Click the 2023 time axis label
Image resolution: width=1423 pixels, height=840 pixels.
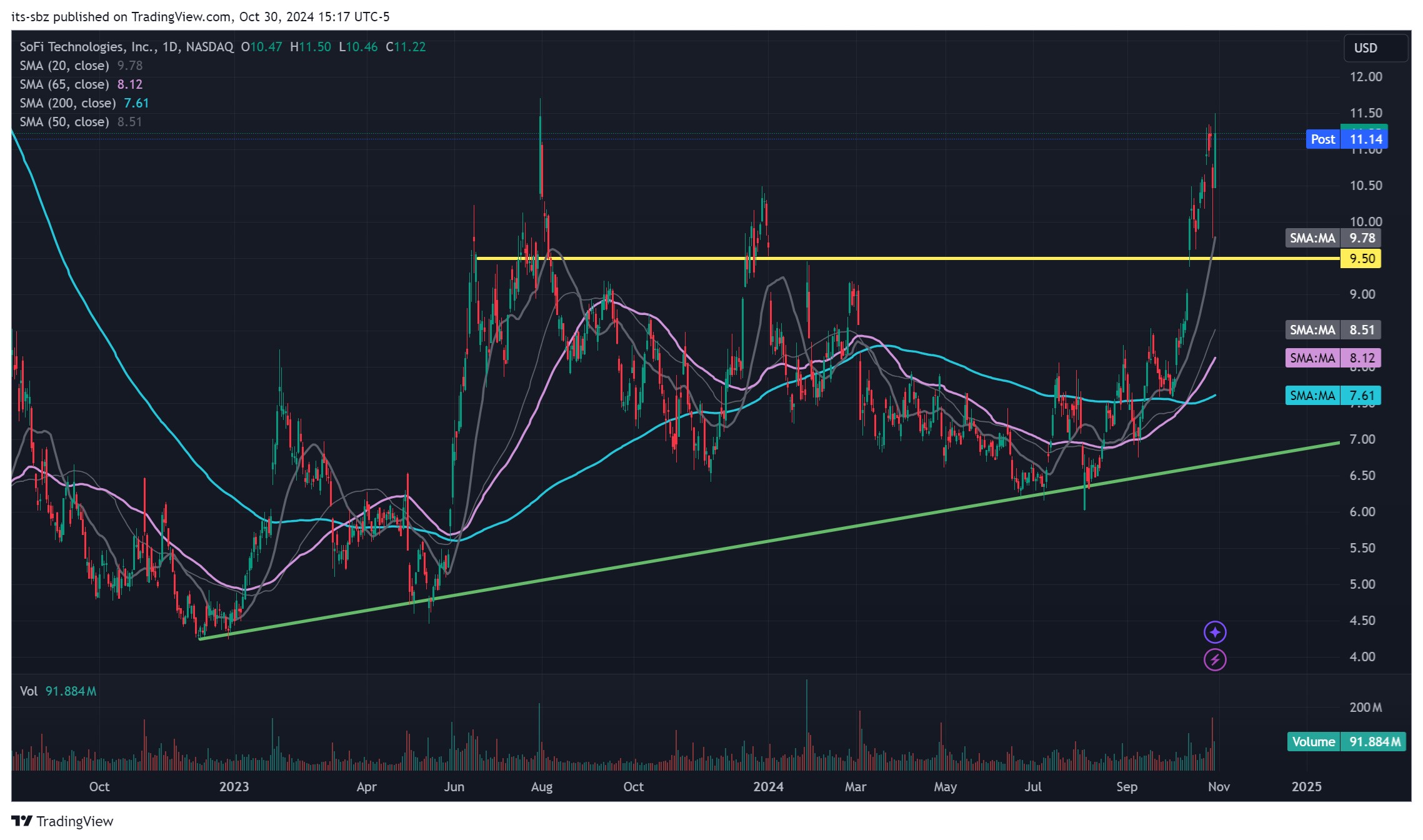(x=234, y=787)
